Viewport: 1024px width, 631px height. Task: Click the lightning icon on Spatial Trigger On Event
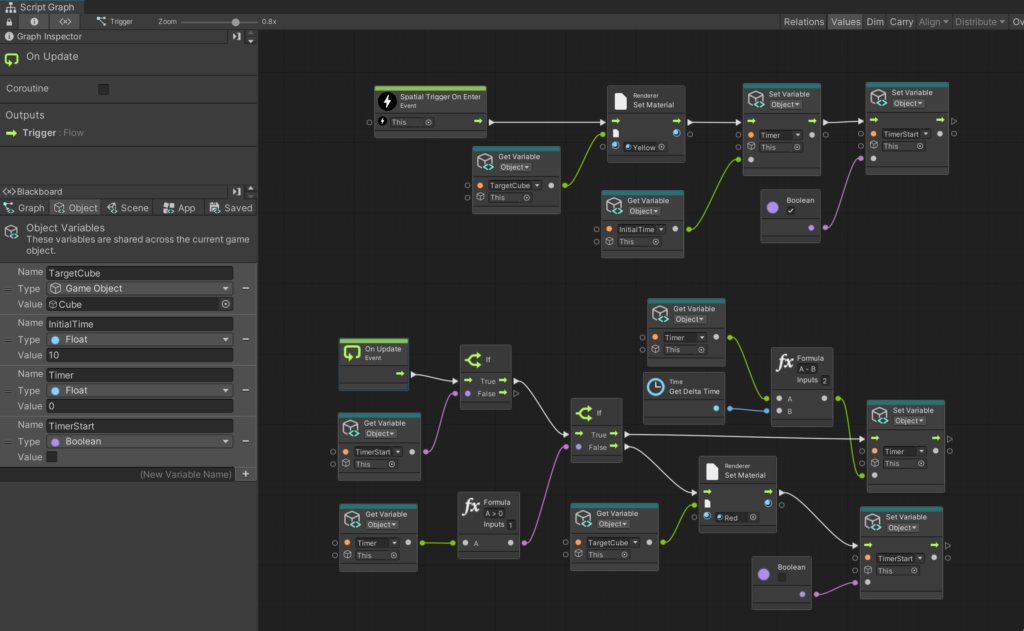(384, 103)
